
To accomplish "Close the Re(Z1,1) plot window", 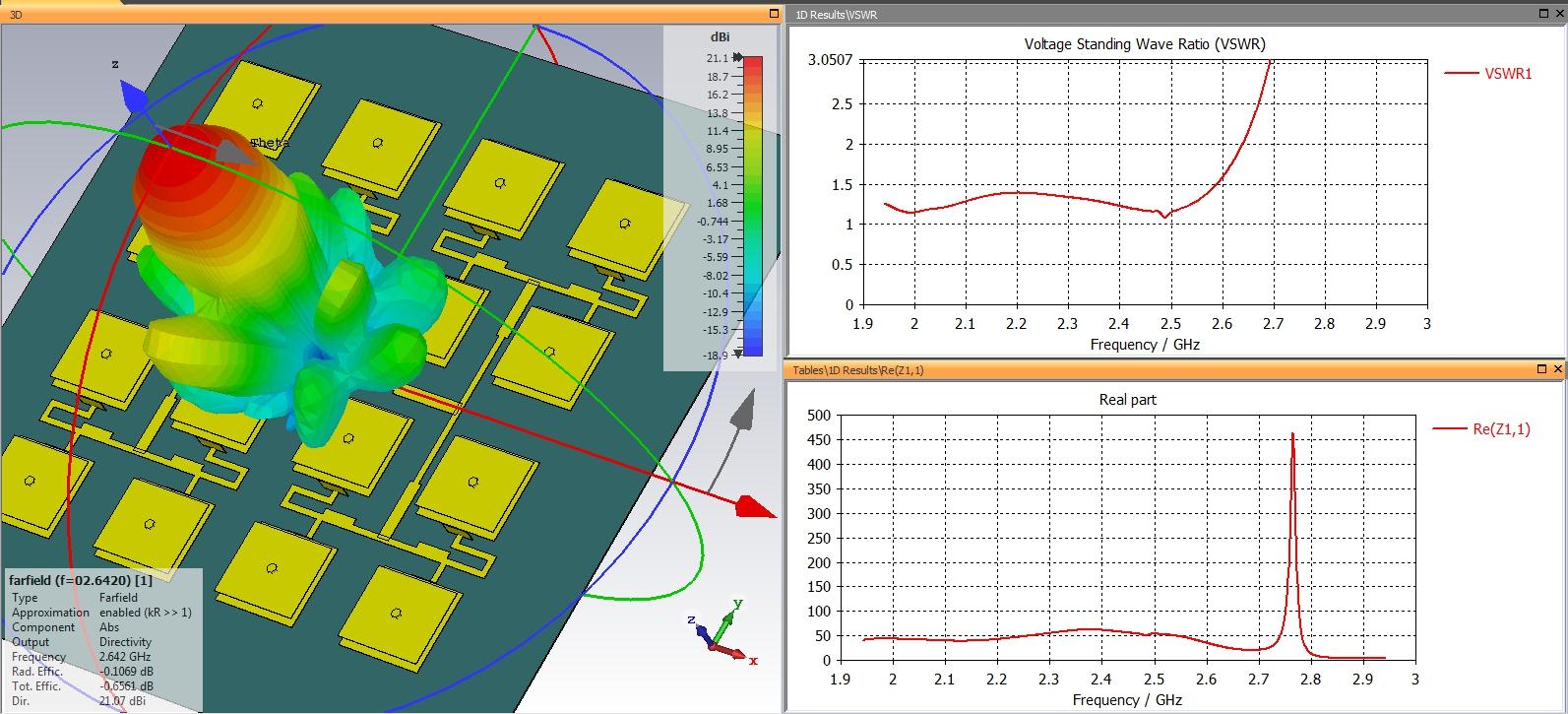I will point(1557,369).
